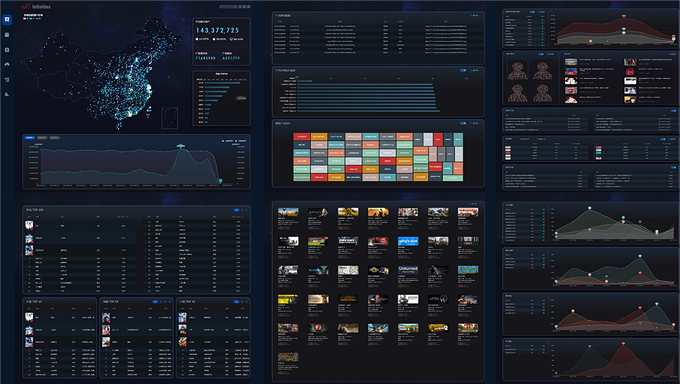Open the Unturned game thumbnail

(408, 269)
